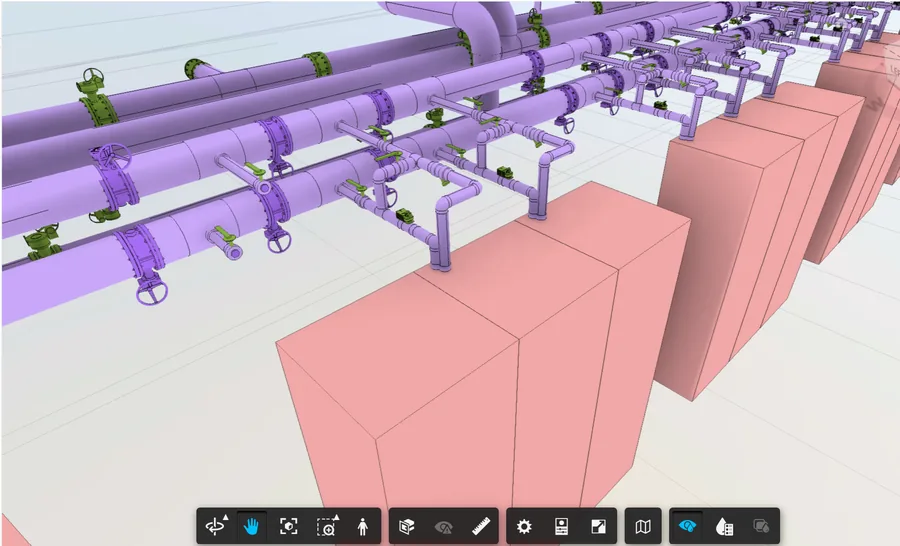Click the greyed-out eye warning icon

(444, 526)
